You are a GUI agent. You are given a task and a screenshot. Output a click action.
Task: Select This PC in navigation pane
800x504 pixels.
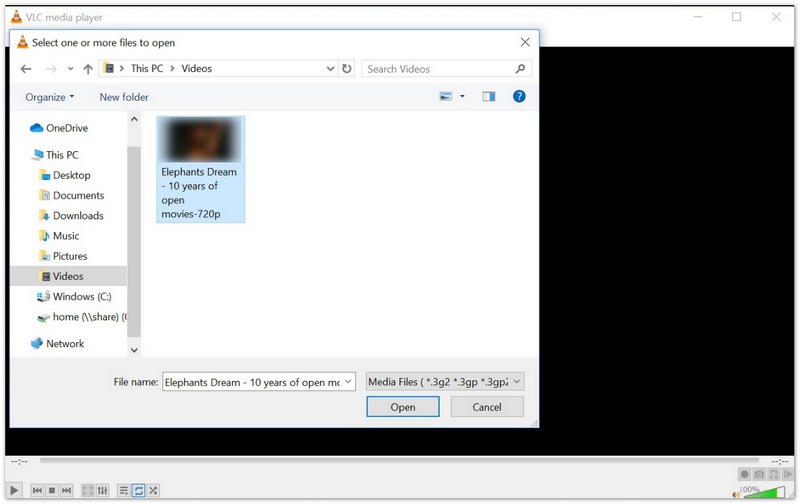click(55, 155)
